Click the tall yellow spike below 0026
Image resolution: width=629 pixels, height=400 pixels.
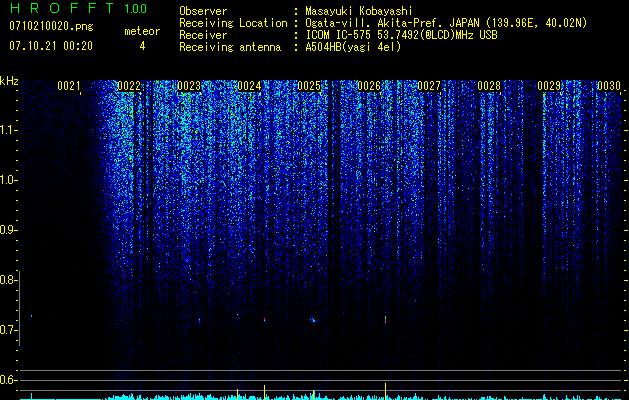(x=386, y=391)
